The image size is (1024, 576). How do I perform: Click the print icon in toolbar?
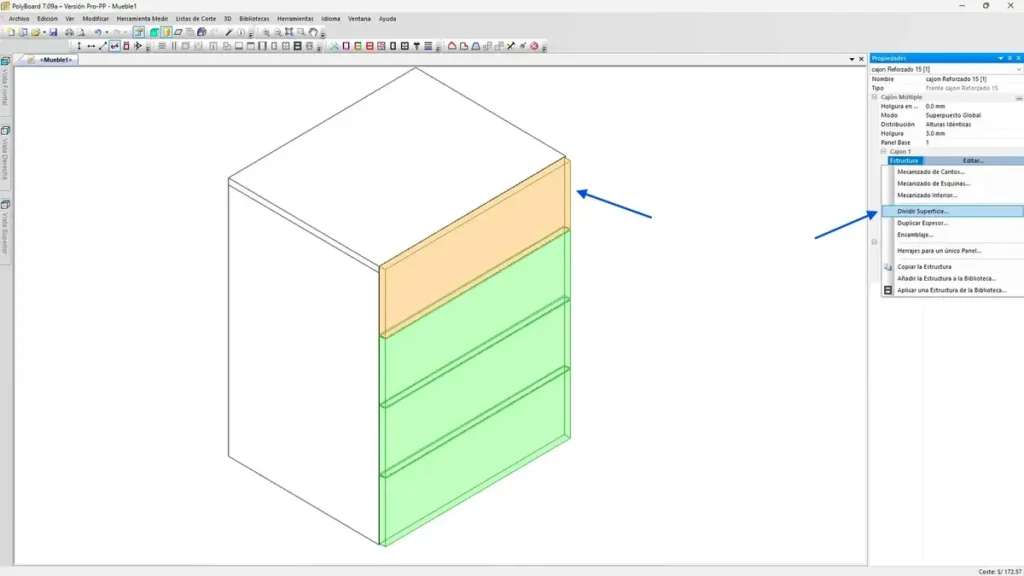click(x=69, y=32)
